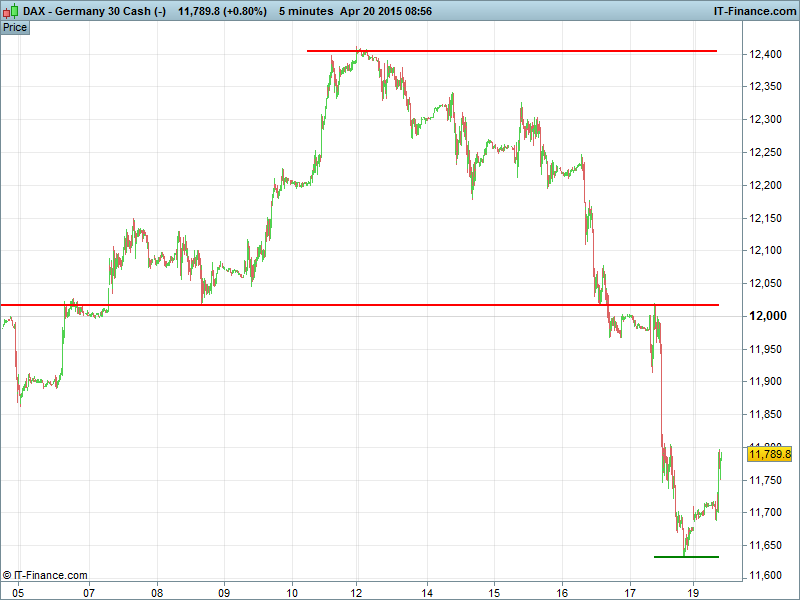Screen dimensions: 800x600
Task: Click date label 09 on time axis
Action: [x=224, y=591]
